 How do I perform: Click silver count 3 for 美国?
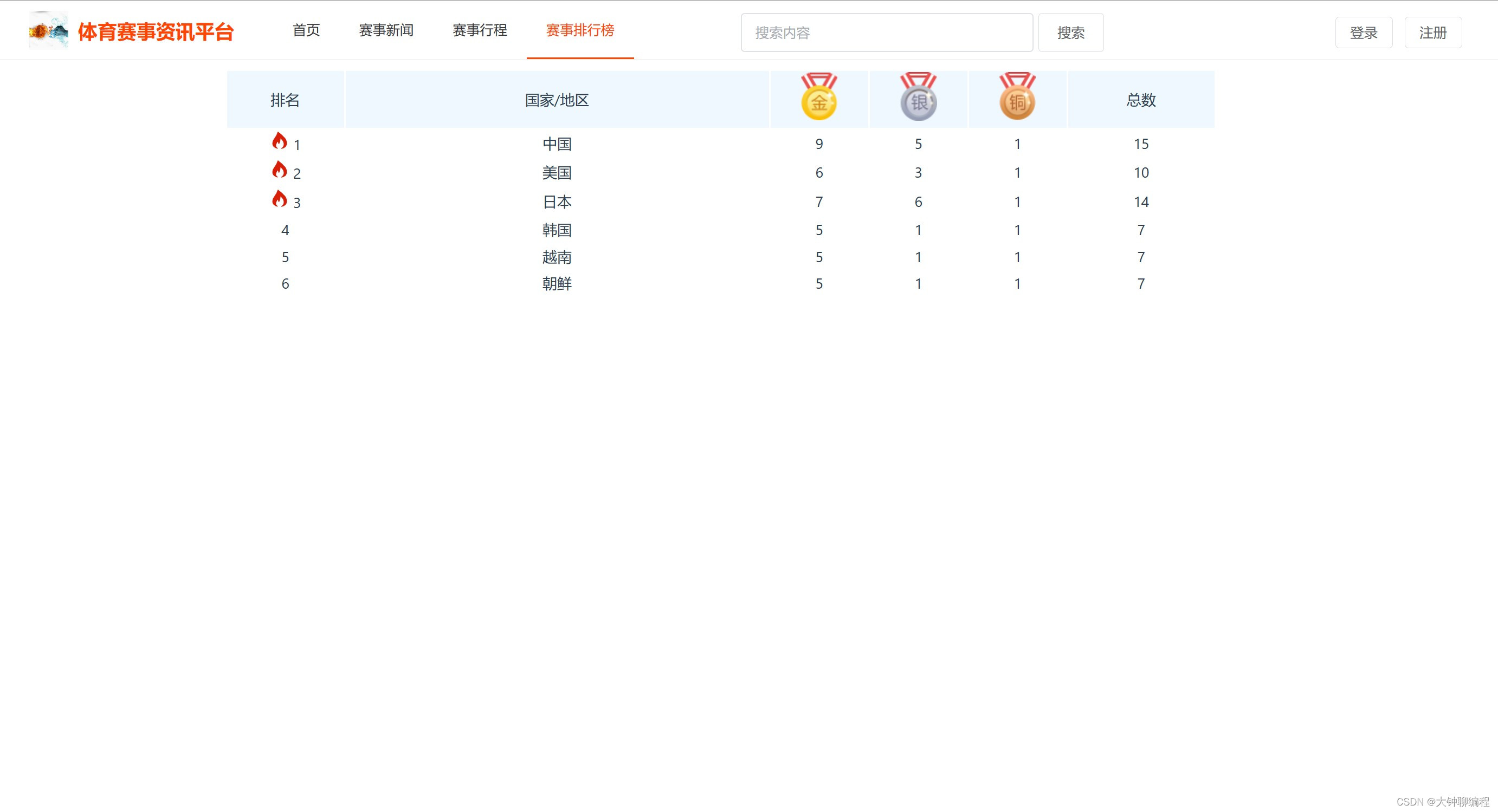coord(918,173)
